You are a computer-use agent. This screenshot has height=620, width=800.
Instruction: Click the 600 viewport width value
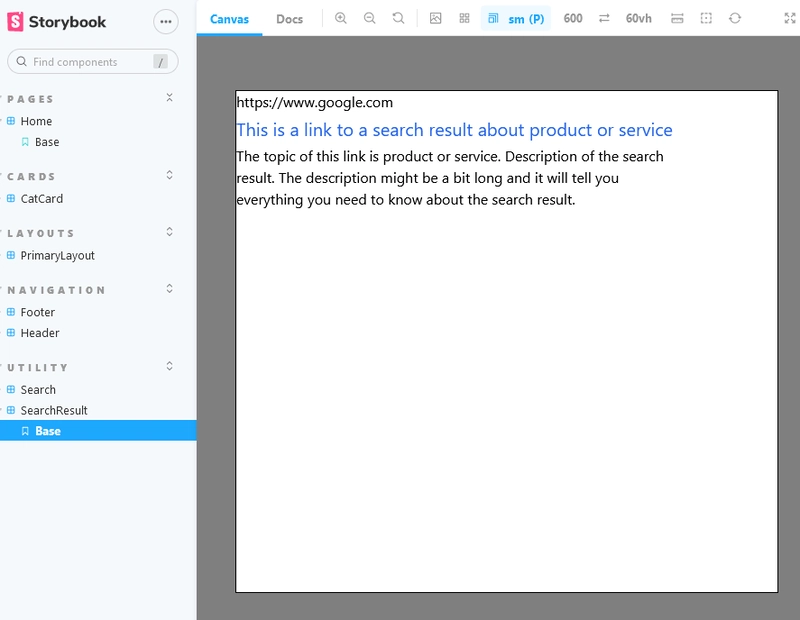pyautogui.click(x=573, y=18)
